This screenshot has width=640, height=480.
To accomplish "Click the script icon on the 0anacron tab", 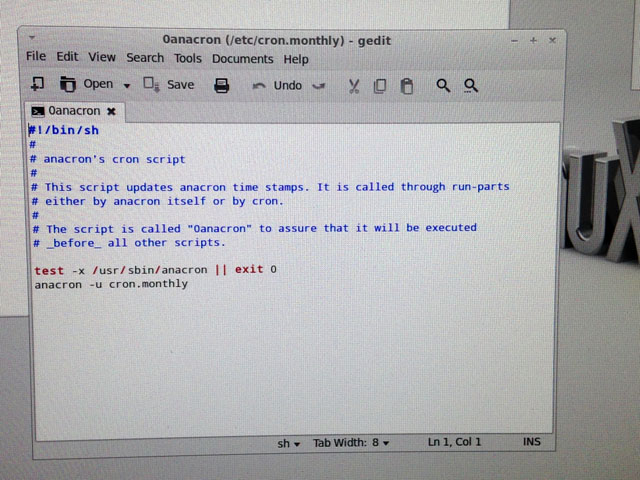I will coord(38,111).
